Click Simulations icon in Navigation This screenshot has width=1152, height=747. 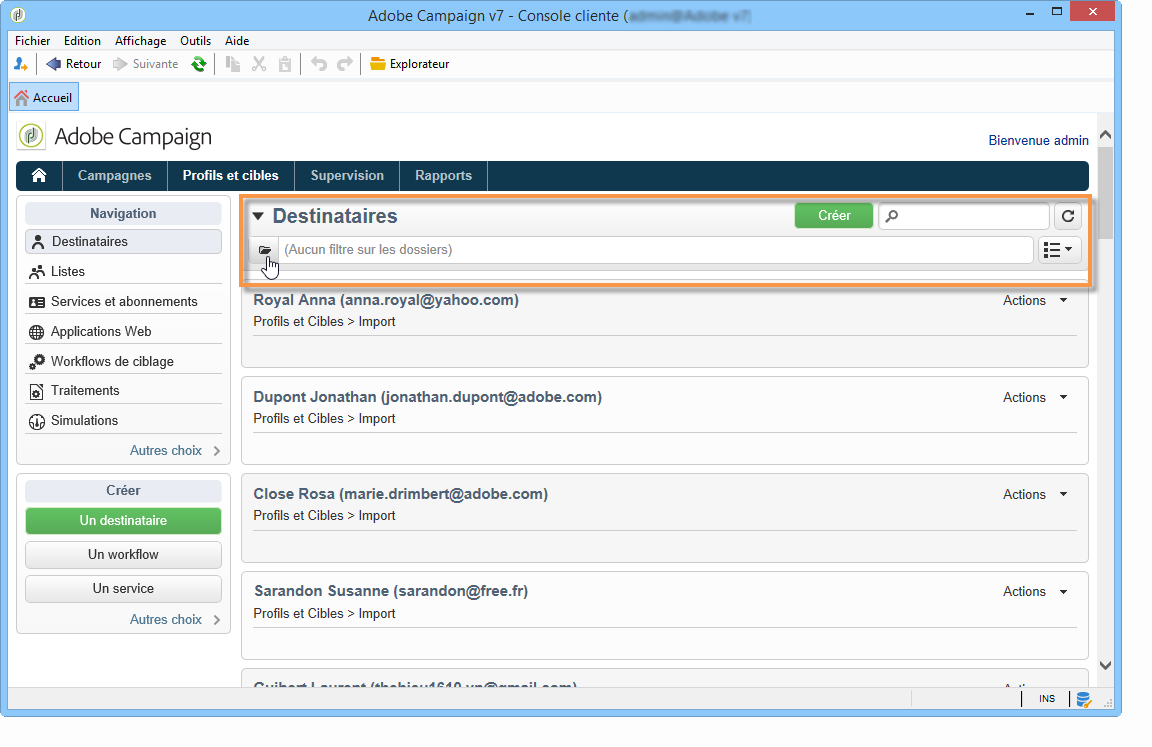(x=37, y=422)
